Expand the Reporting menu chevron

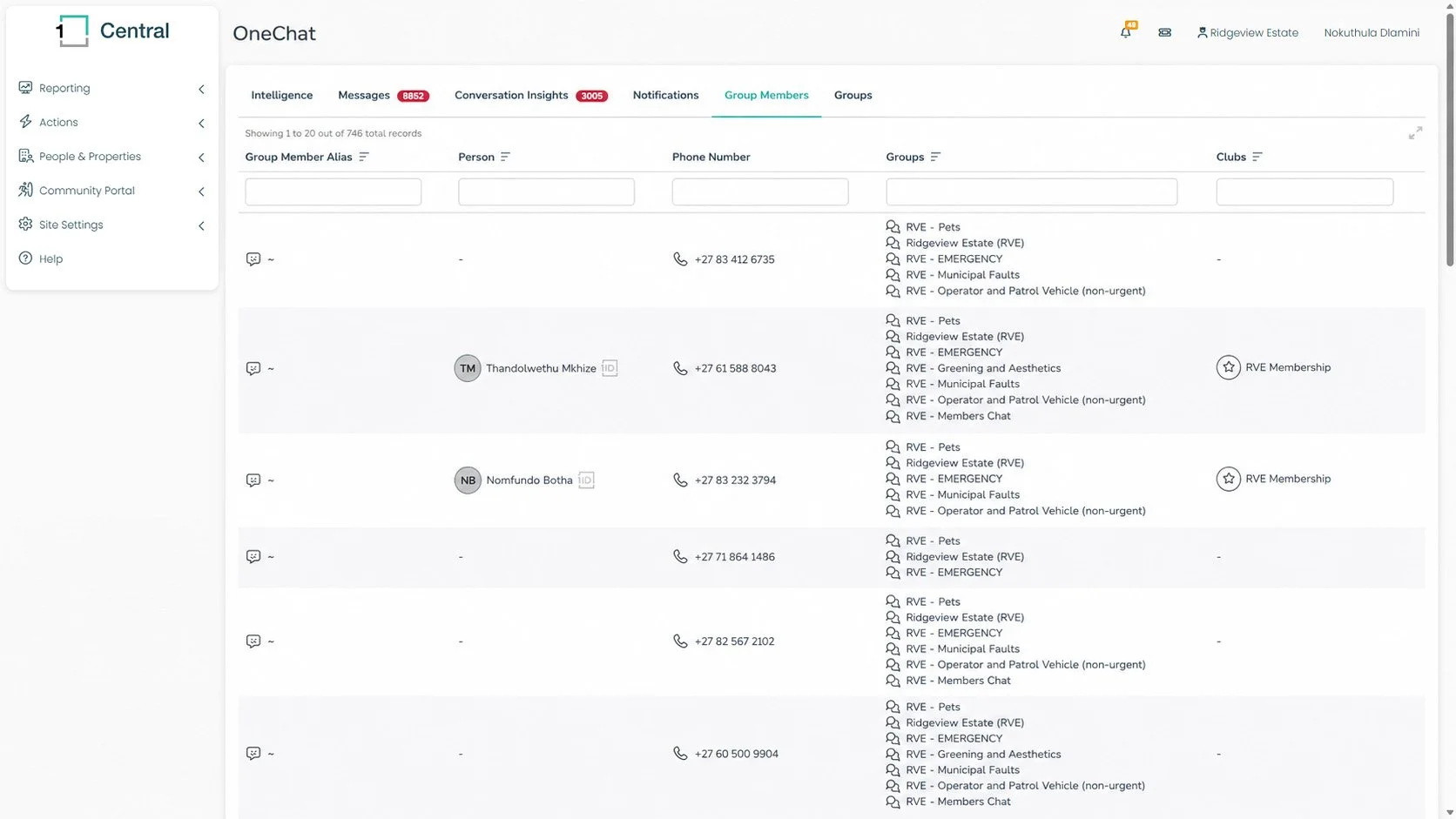(x=201, y=89)
